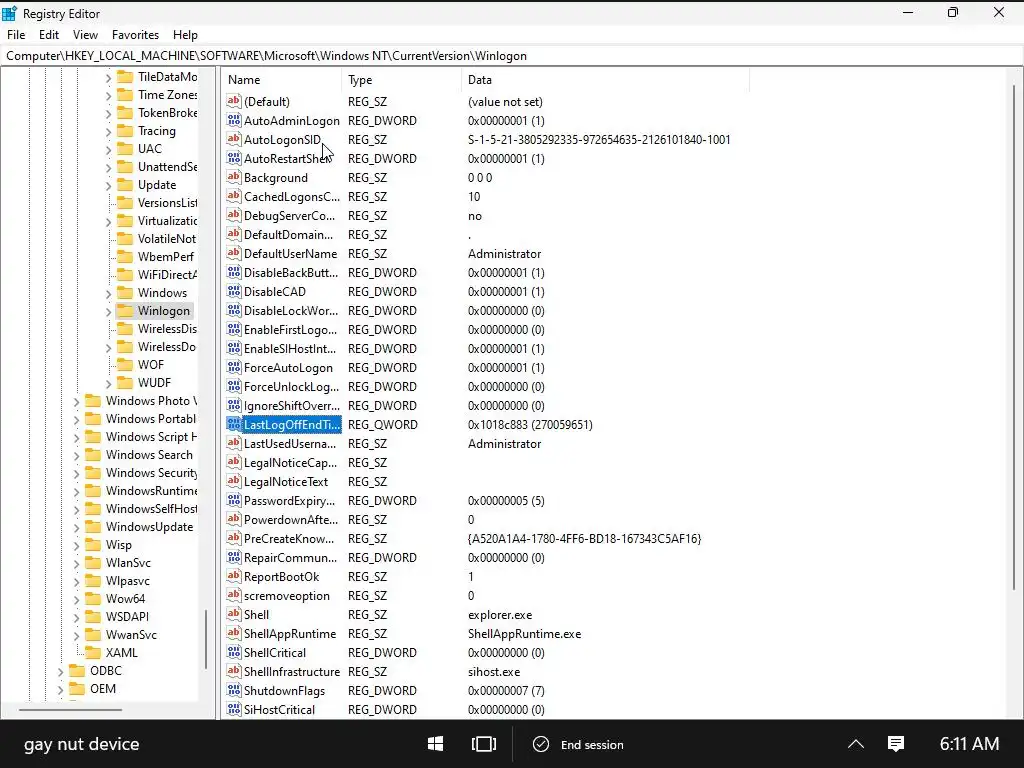Click the (Default) value icon

pyautogui.click(x=234, y=101)
